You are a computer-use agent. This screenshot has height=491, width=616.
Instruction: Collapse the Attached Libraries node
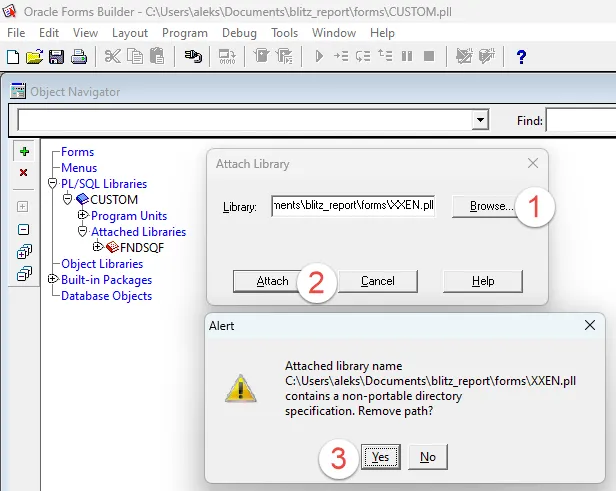(x=82, y=231)
